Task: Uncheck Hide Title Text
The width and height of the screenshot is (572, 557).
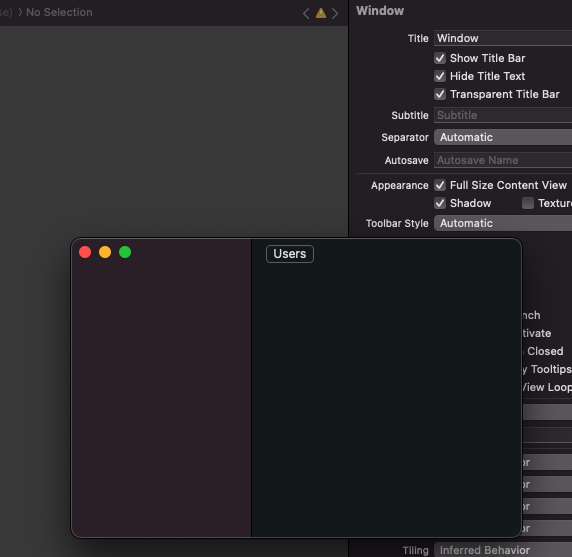Action: [440, 76]
